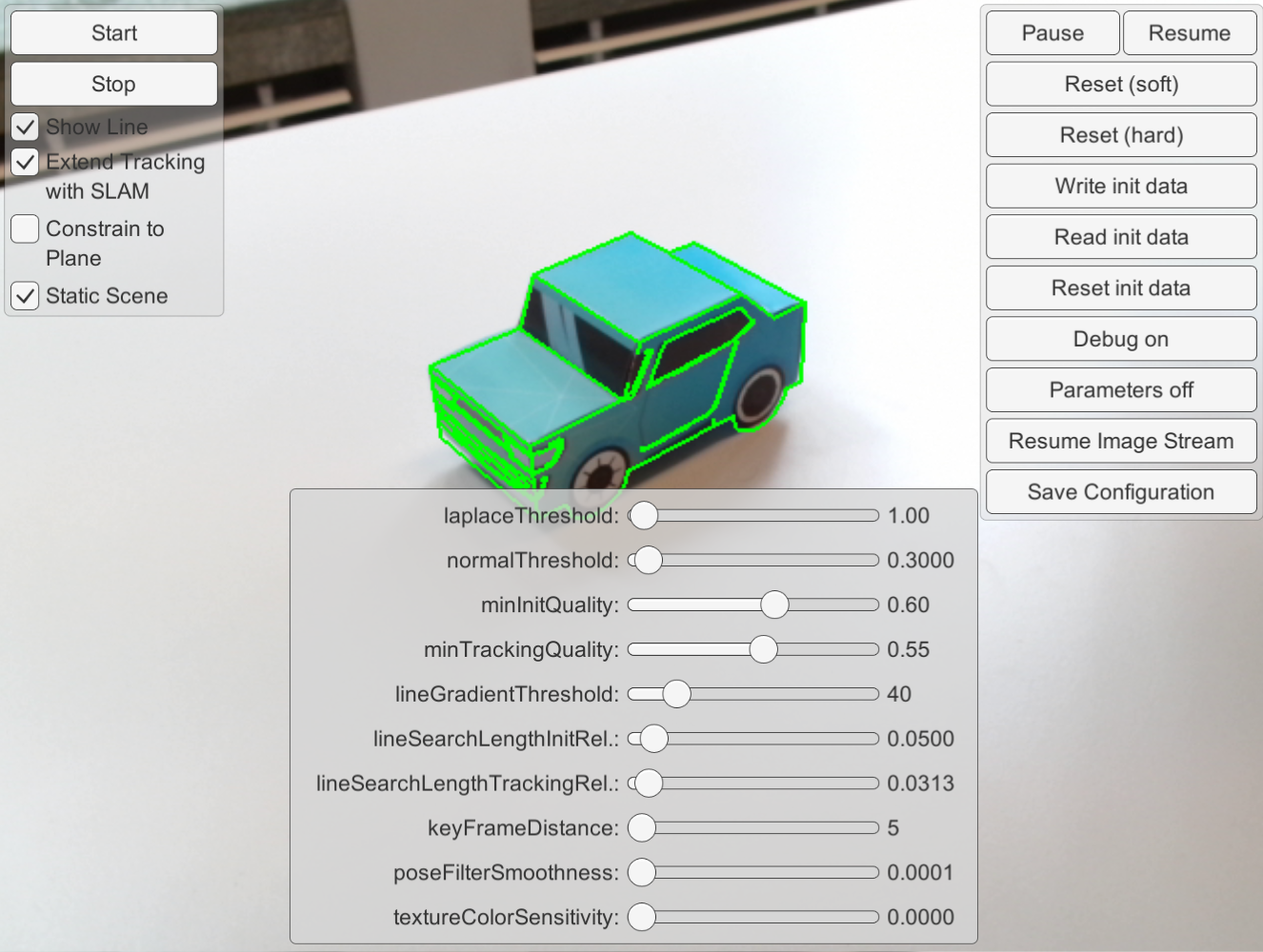Image resolution: width=1263 pixels, height=952 pixels.
Task: Click the Start button
Action: [x=114, y=33]
